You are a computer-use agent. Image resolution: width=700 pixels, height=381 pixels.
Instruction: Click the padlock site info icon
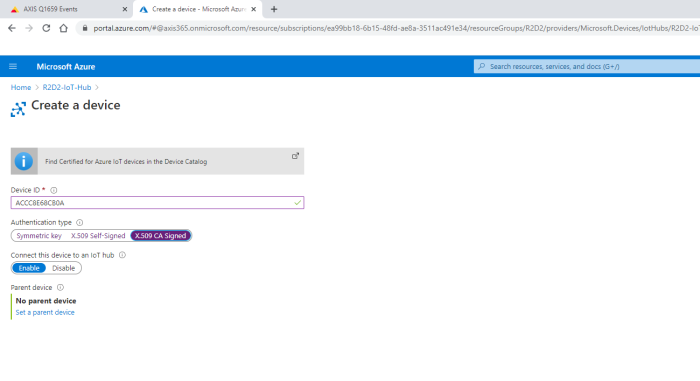tap(84, 28)
